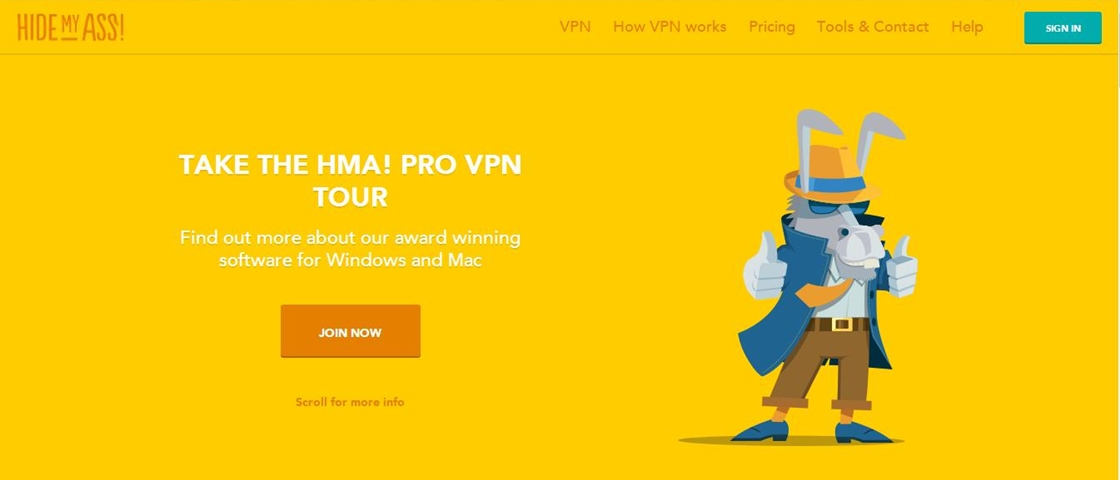Screen dimensions: 1120x480
Task: Open the How VPN works page
Action: coord(669,27)
